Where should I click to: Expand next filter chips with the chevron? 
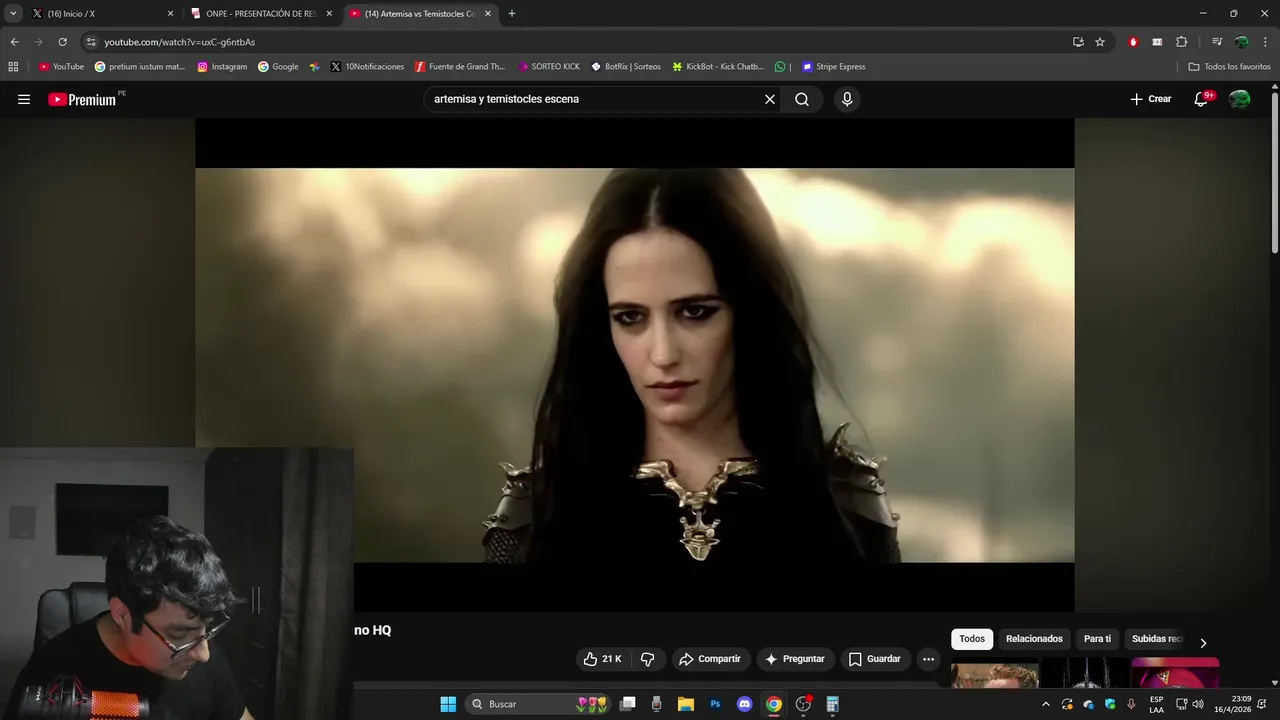coord(1203,643)
